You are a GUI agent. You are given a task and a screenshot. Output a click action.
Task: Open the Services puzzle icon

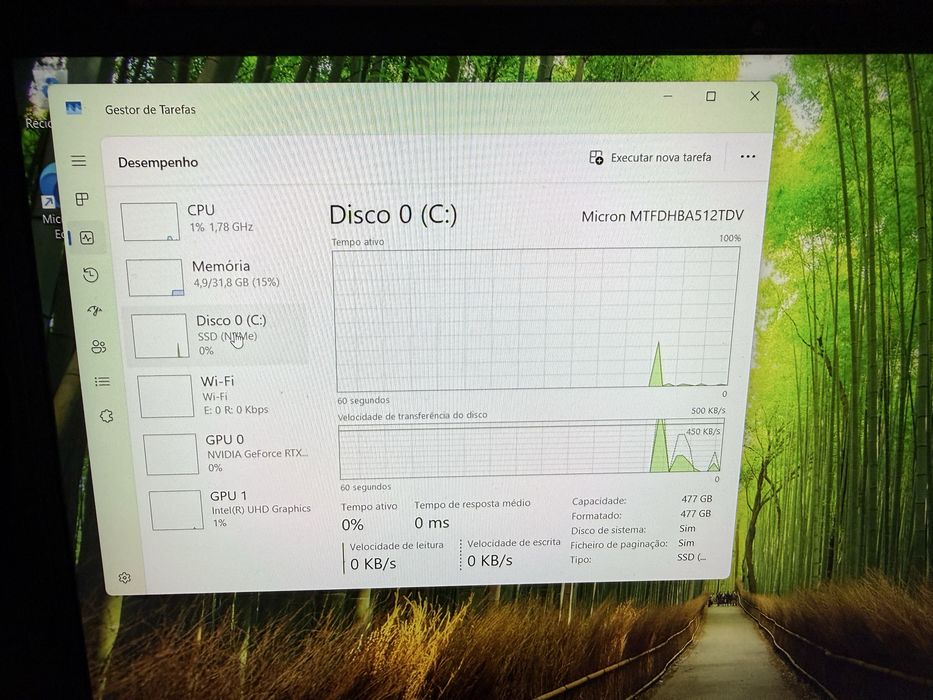tap(107, 416)
